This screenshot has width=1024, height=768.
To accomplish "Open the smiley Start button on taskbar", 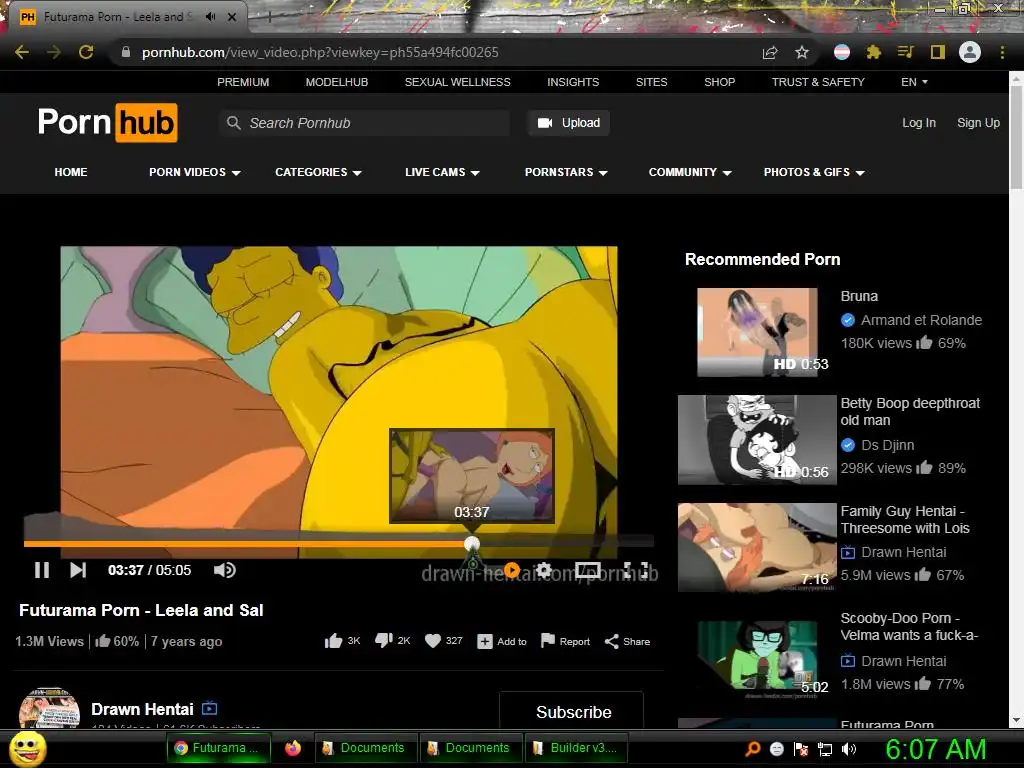I will click(28, 748).
